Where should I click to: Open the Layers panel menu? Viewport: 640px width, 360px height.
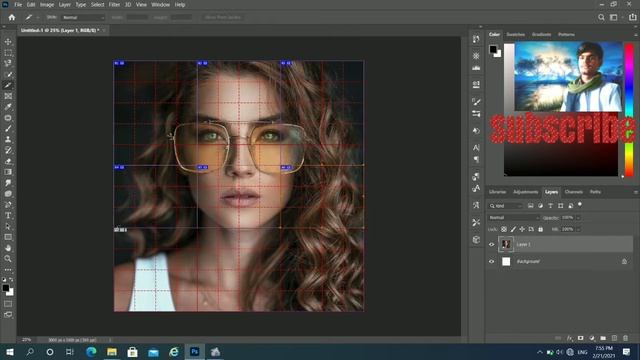[636, 192]
